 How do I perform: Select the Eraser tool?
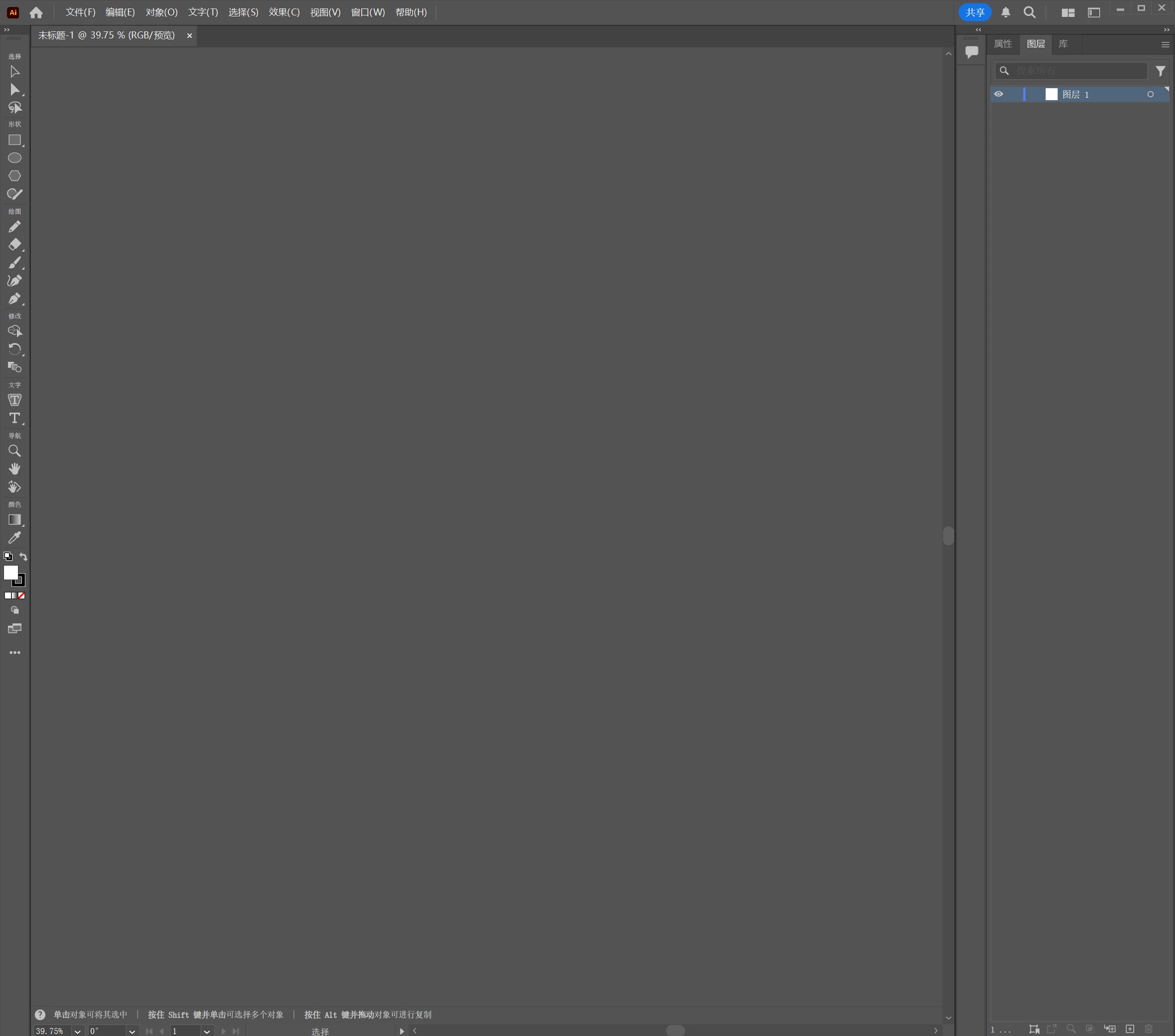pyautogui.click(x=14, y=244)
